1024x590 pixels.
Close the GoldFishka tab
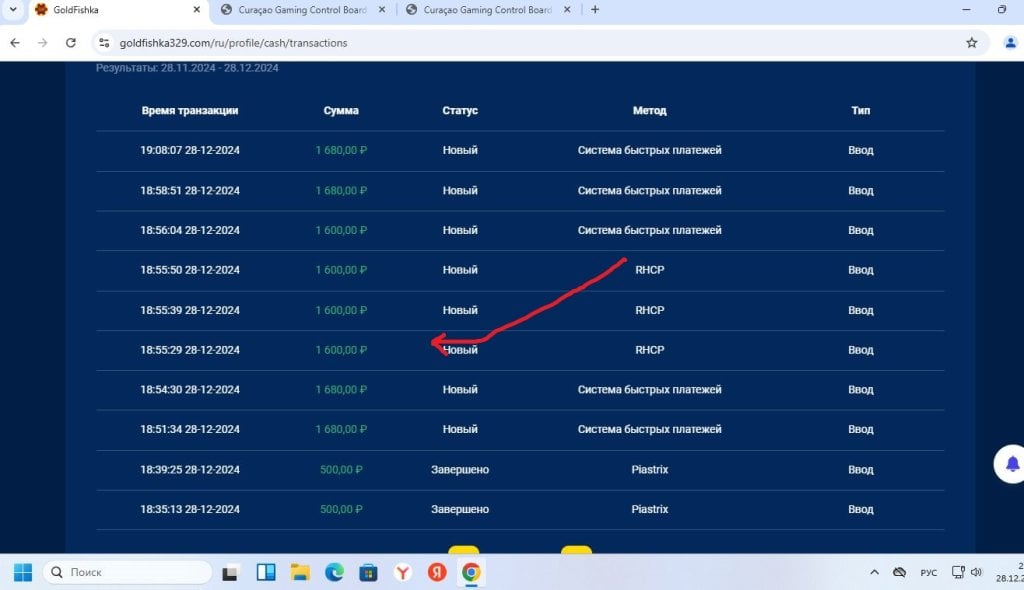tap(197, 10)
